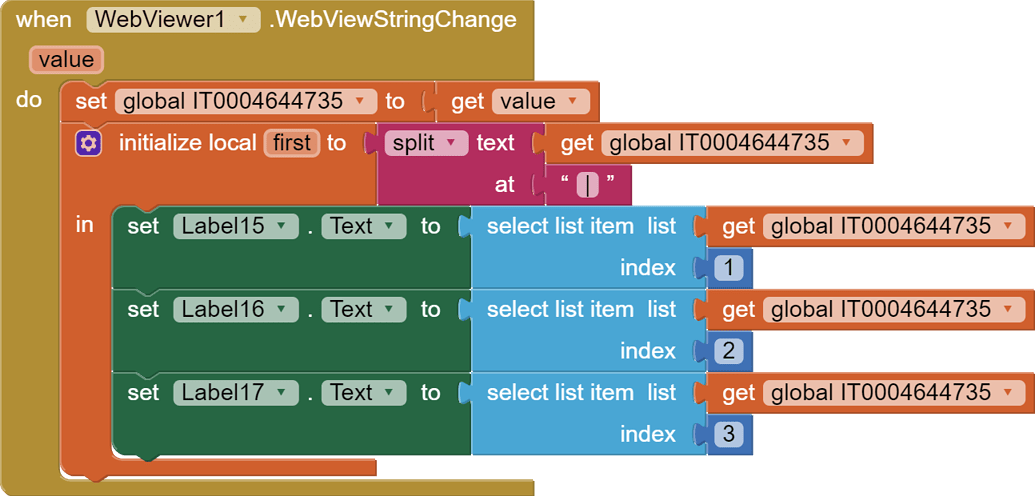
Task: Click the index number 2 block
Action: (x=729, y=351)
